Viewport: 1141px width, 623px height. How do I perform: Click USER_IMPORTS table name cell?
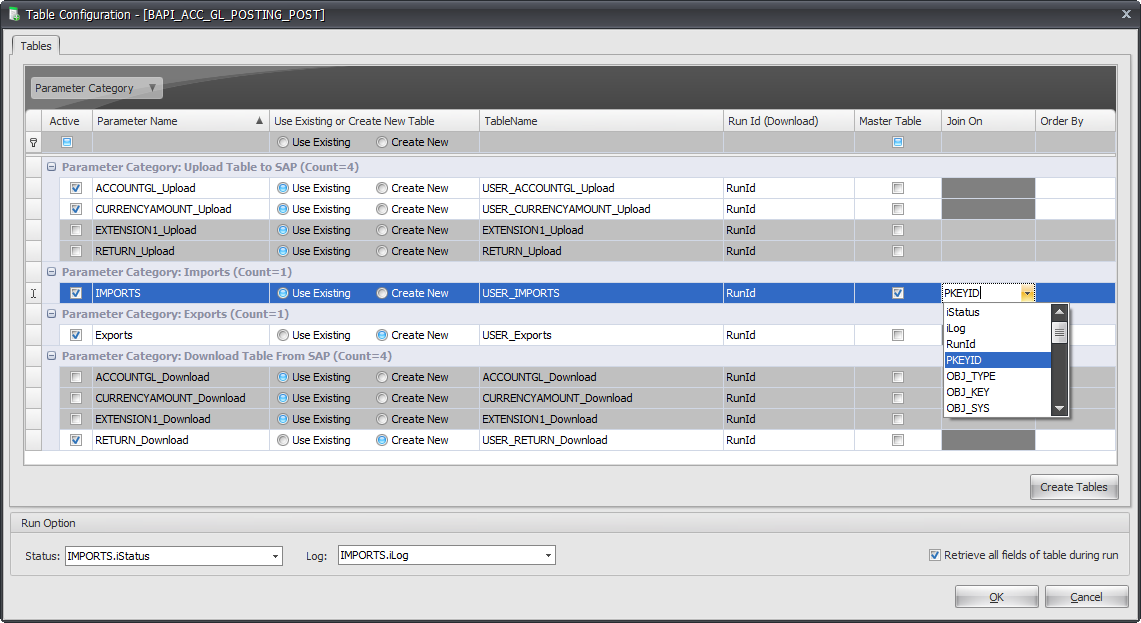[x=601, y=293]
